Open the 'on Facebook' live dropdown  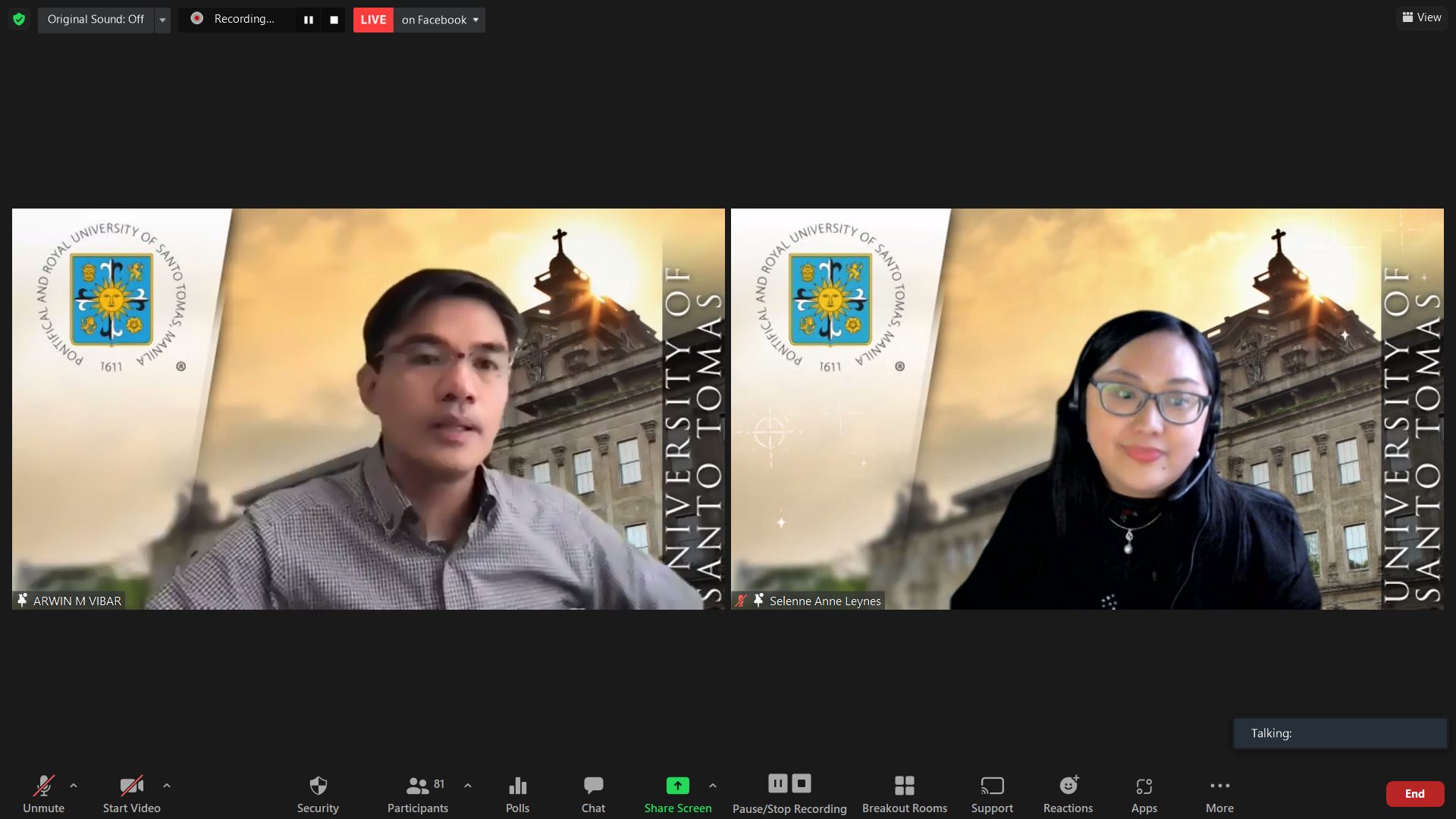[x=440, y=20]
